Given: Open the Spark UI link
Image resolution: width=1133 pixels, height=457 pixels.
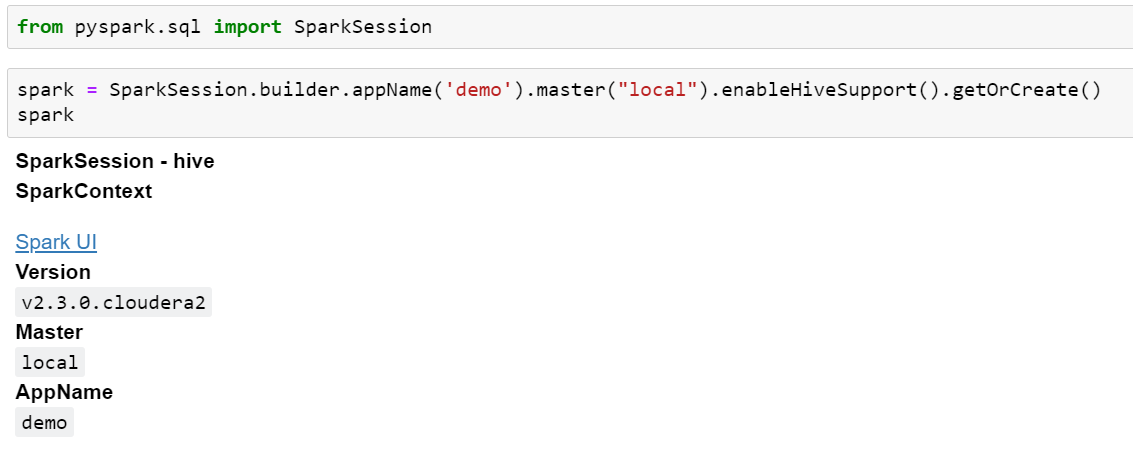Looking at the screenshot, I should pos(56,242).
